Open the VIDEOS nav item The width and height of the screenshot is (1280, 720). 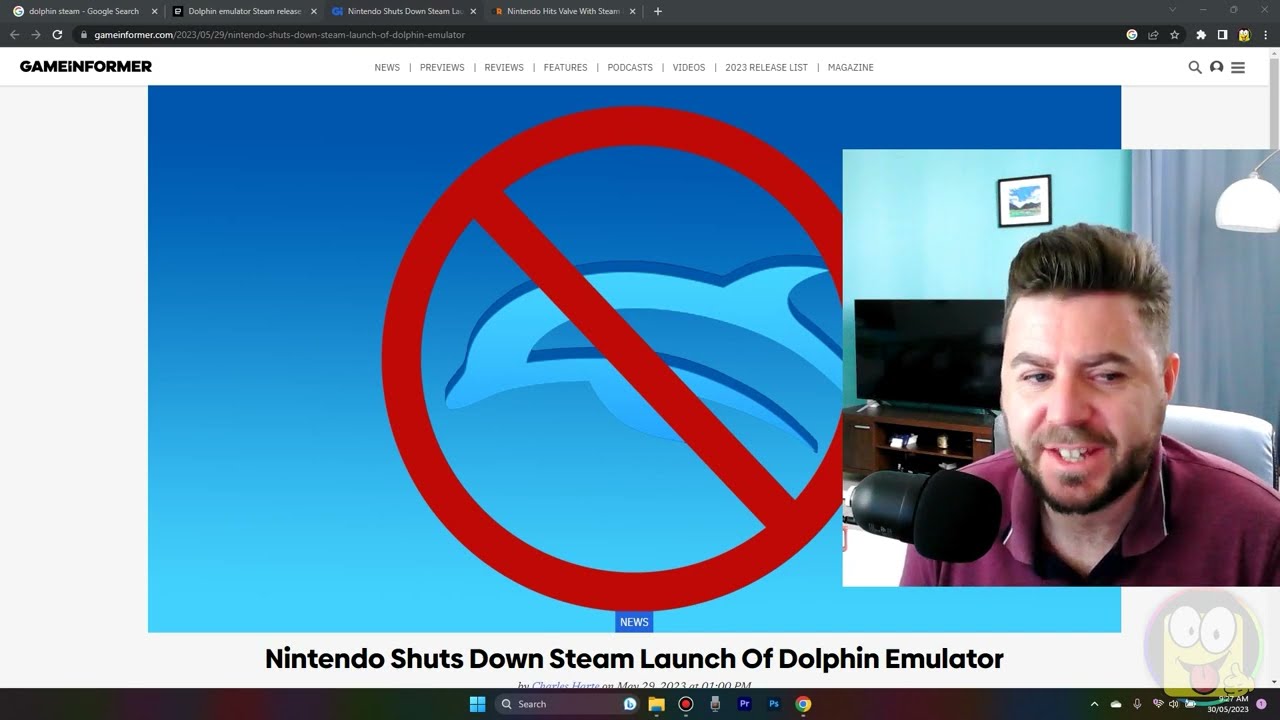(689, 67)
